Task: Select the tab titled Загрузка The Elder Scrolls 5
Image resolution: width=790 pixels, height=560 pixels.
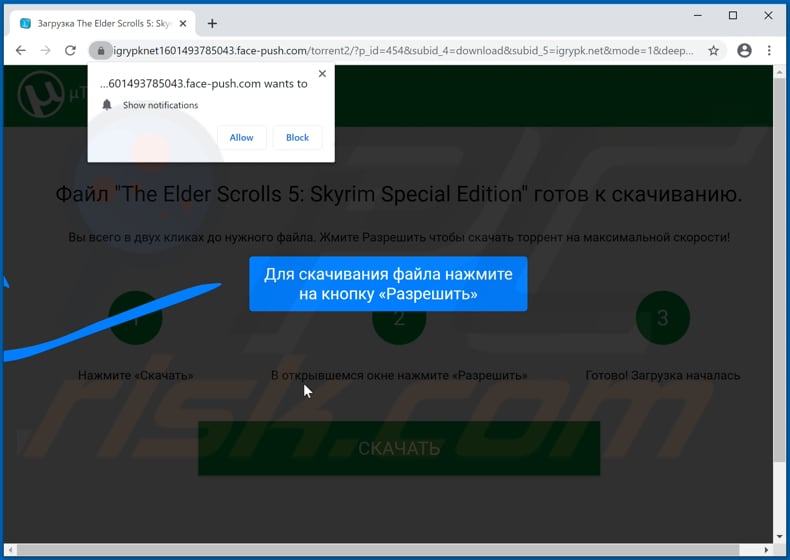Action: pos(103,23)
